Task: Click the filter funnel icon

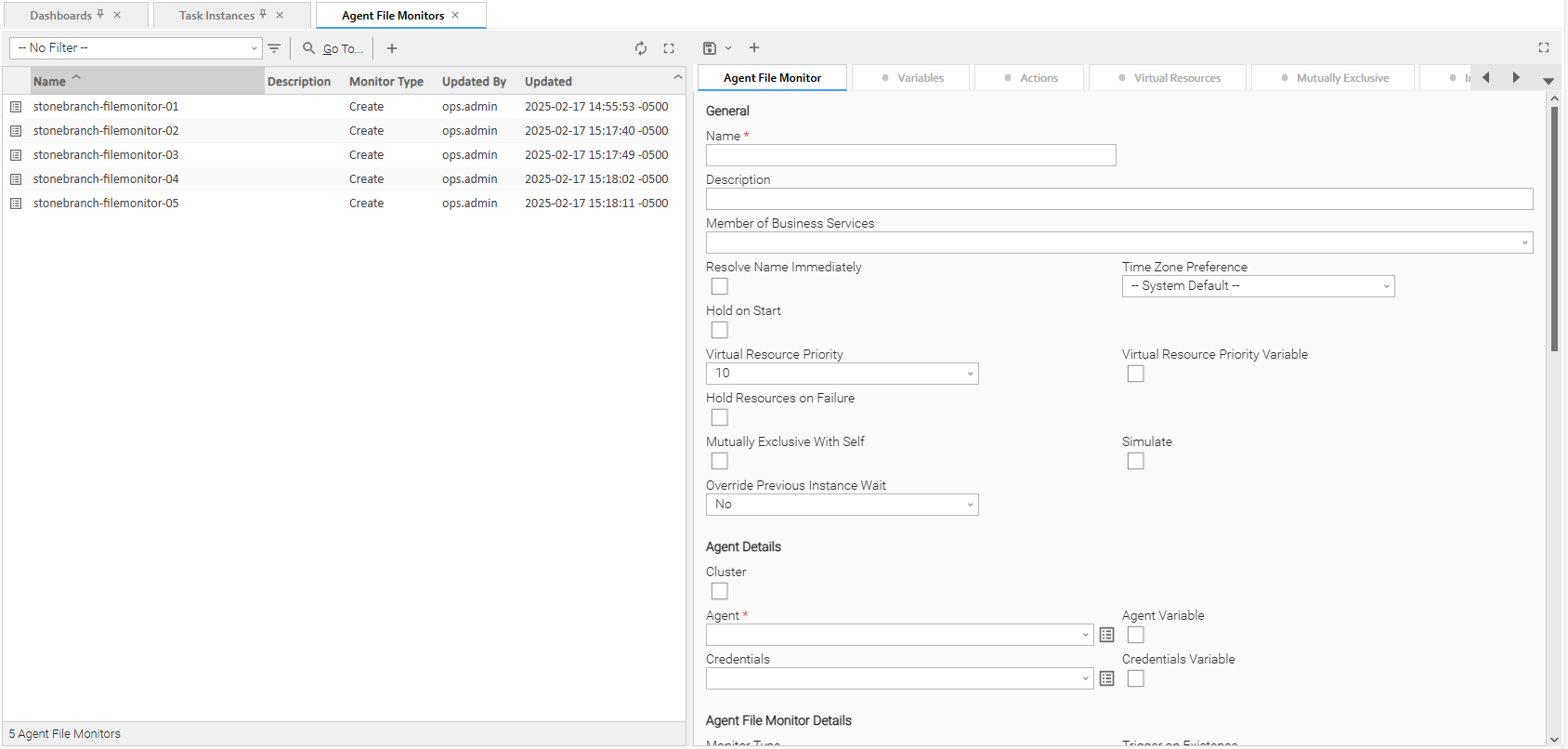Action: click(x=274, y=48)
